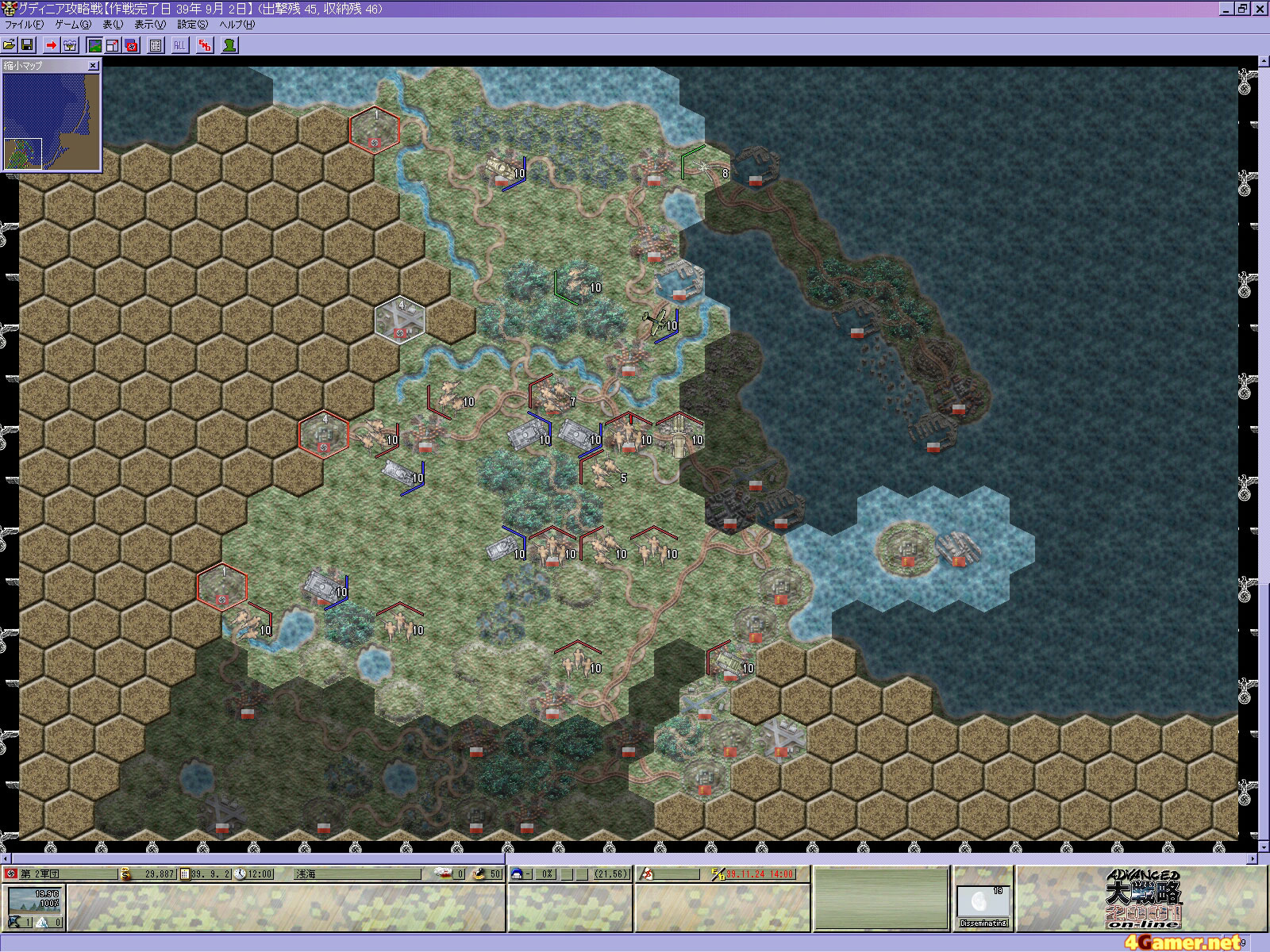The image size is (1270, 952).
Task: Click the window resize toolbar icon
Action: tap(113, 45)
